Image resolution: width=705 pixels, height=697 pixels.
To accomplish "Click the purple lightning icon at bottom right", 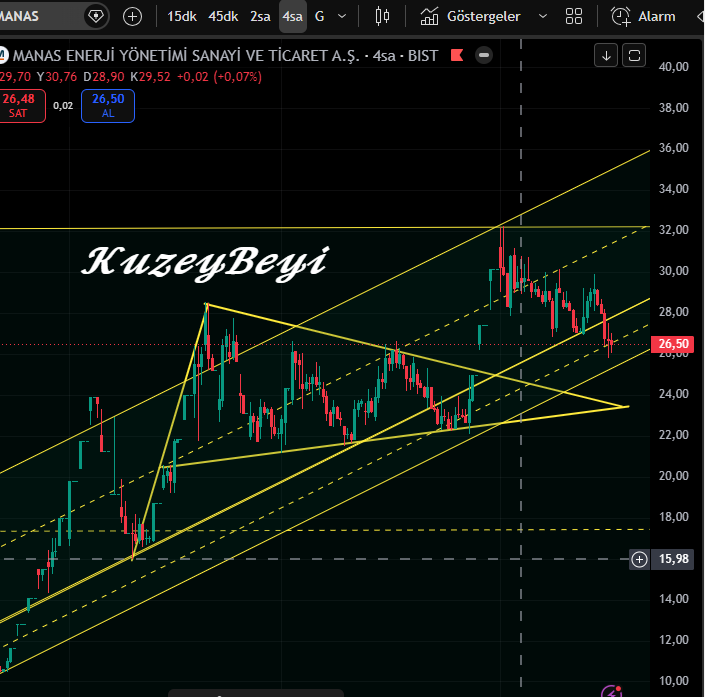I will tap(611, 691).
